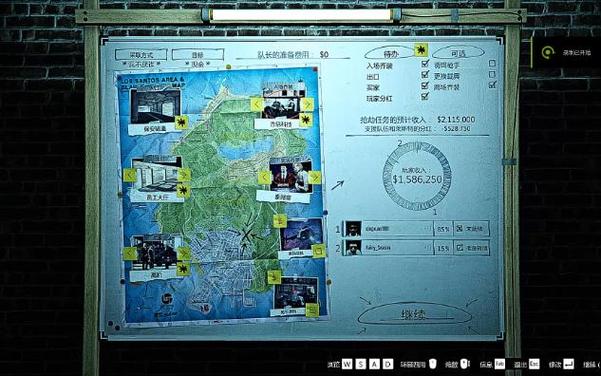The image size is (601, 376).
Task: Toggle checked box in third 可选 row
Action: 493,84
